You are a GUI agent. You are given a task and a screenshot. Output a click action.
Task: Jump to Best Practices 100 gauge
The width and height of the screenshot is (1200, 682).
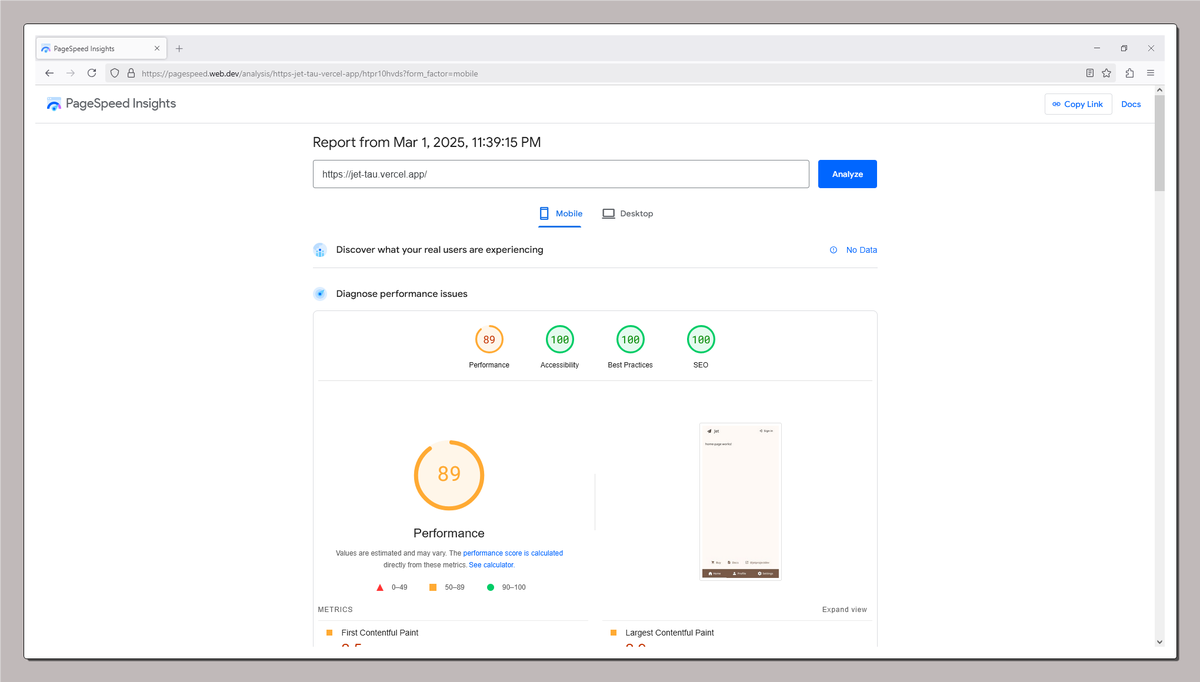(x=630, y=340)
